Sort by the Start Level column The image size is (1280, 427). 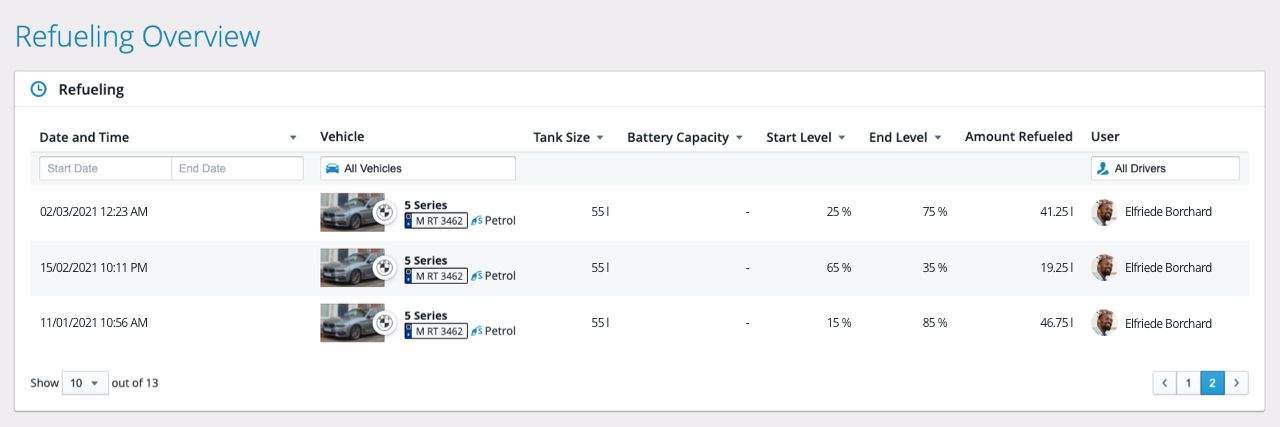[x=842, y=138]
